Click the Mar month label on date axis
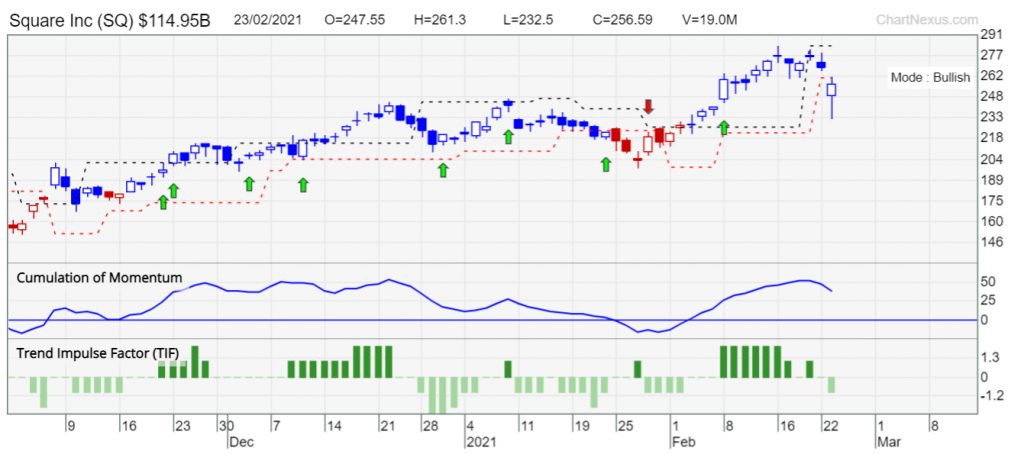 (889, 442)
